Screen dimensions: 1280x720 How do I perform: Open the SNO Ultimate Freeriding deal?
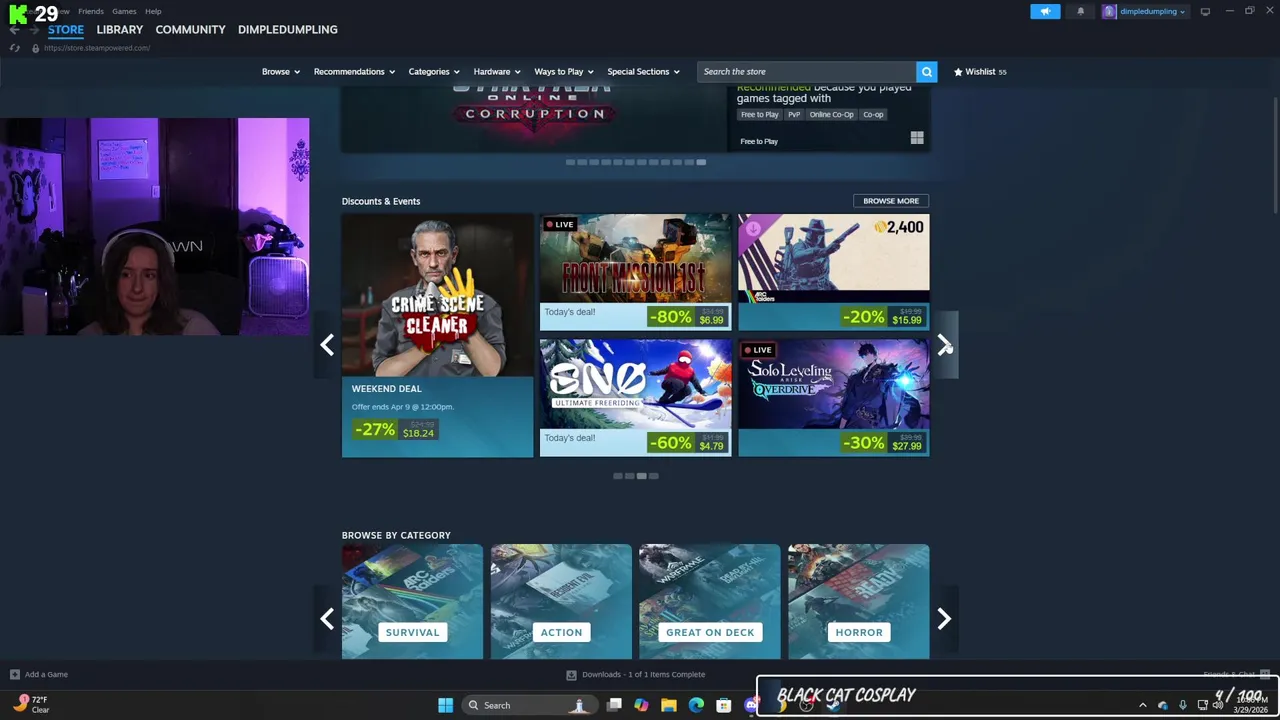(x=635, y=398)
